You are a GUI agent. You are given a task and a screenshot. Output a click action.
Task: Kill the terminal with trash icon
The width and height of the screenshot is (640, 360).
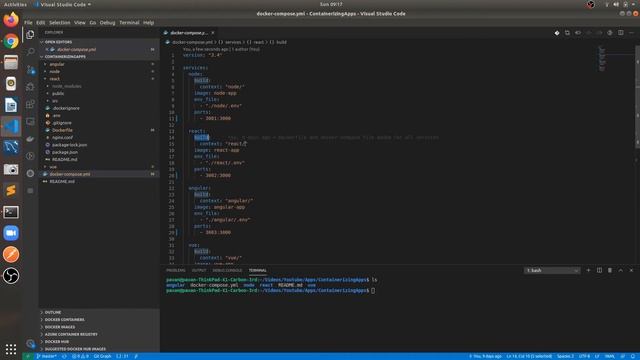point(610,270)
